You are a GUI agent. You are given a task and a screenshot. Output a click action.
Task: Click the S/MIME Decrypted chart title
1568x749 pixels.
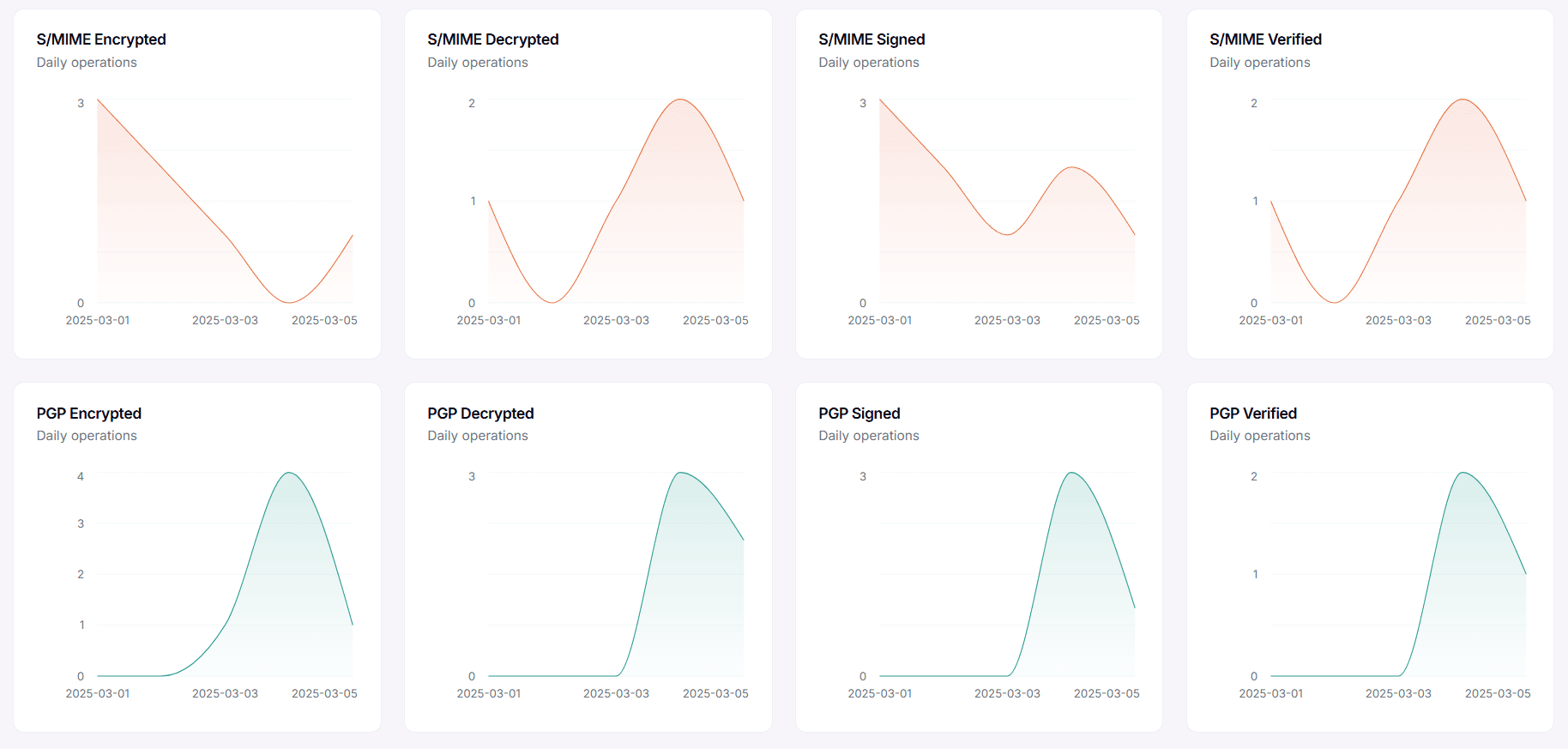492,39
